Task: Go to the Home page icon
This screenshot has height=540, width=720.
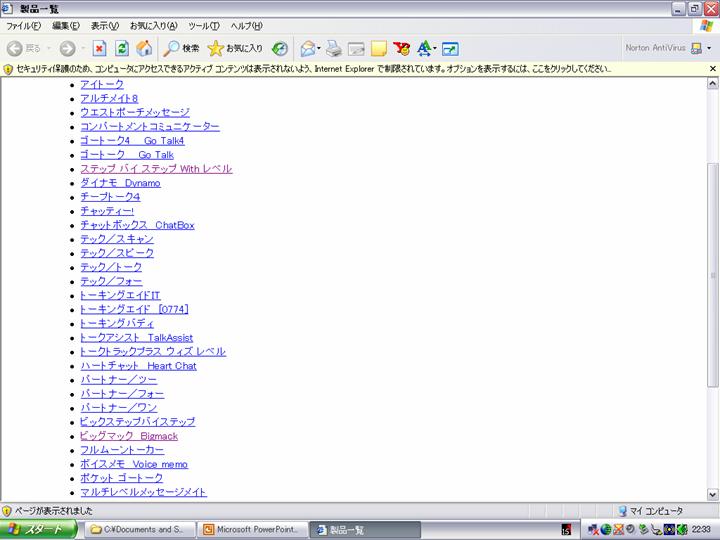Action: [x=144, y=48]
